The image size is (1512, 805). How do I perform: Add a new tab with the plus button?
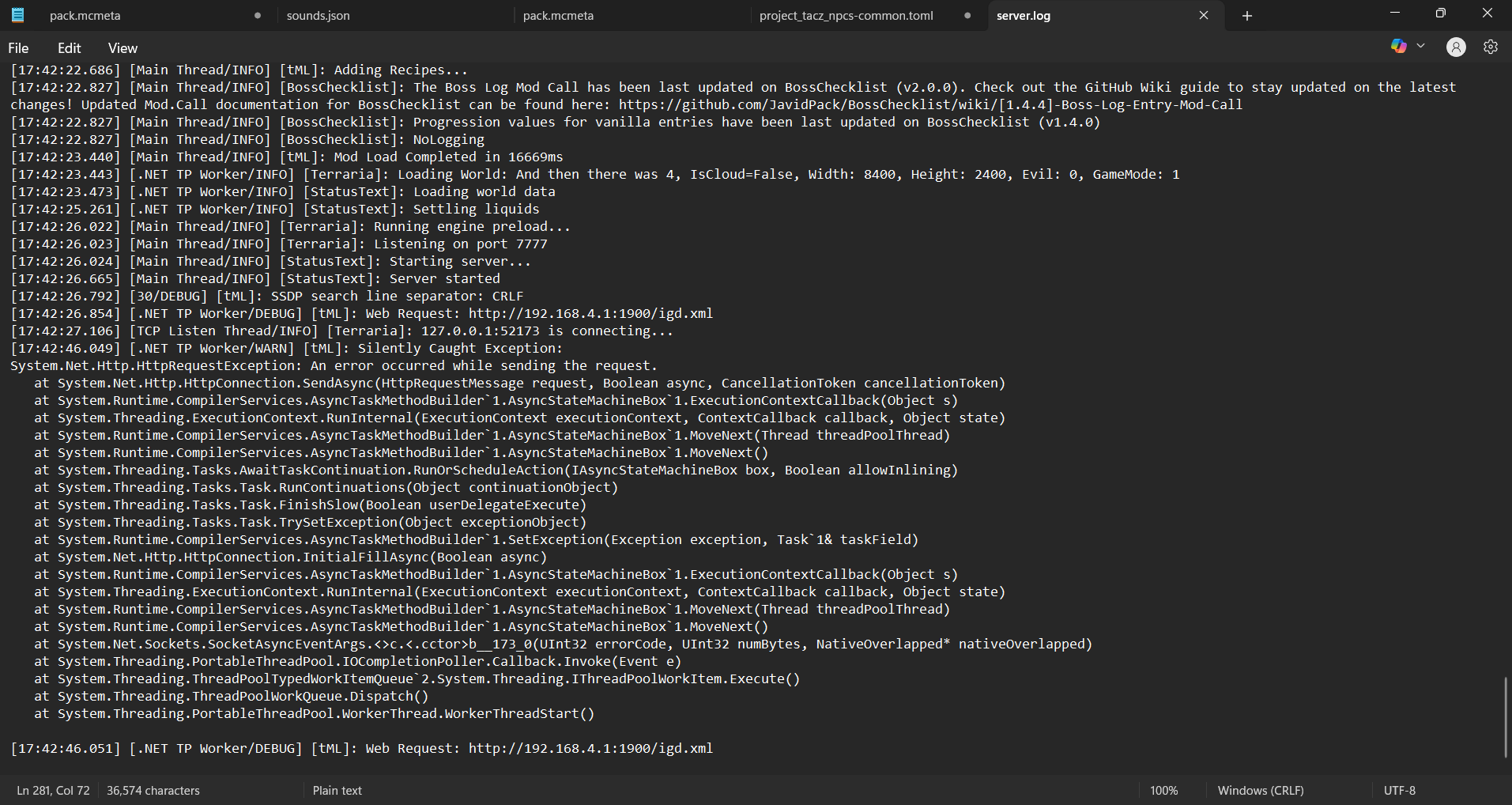[x=1247, y=16]
